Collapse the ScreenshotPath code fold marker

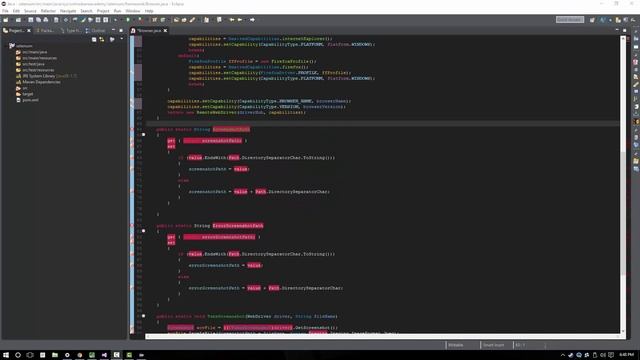tap(143, 134)
